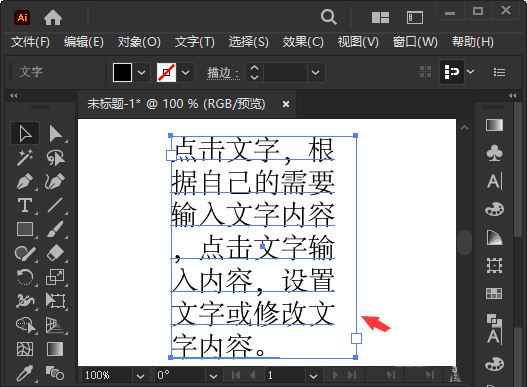Screen dimensions: 527x387
Task: Open the 文件(F) menu
Action: coord(30,42)
